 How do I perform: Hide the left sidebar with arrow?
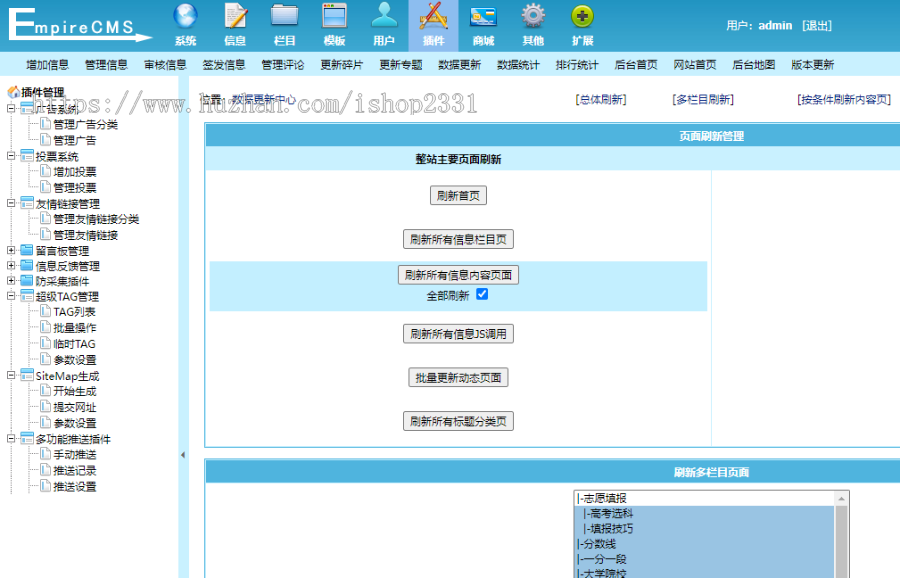click(x=183, y=455)
